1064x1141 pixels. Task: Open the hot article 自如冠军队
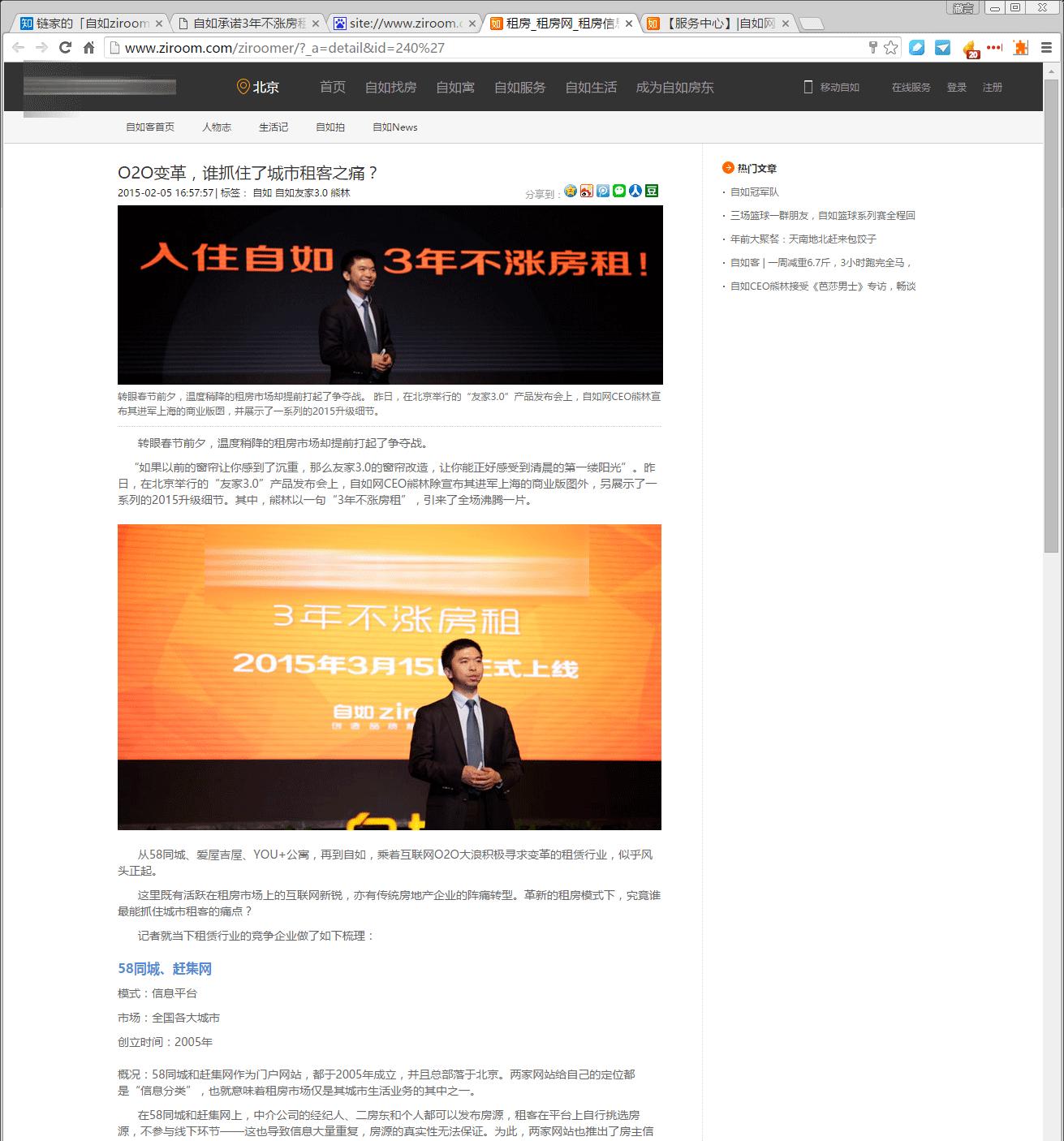[755, 192]
